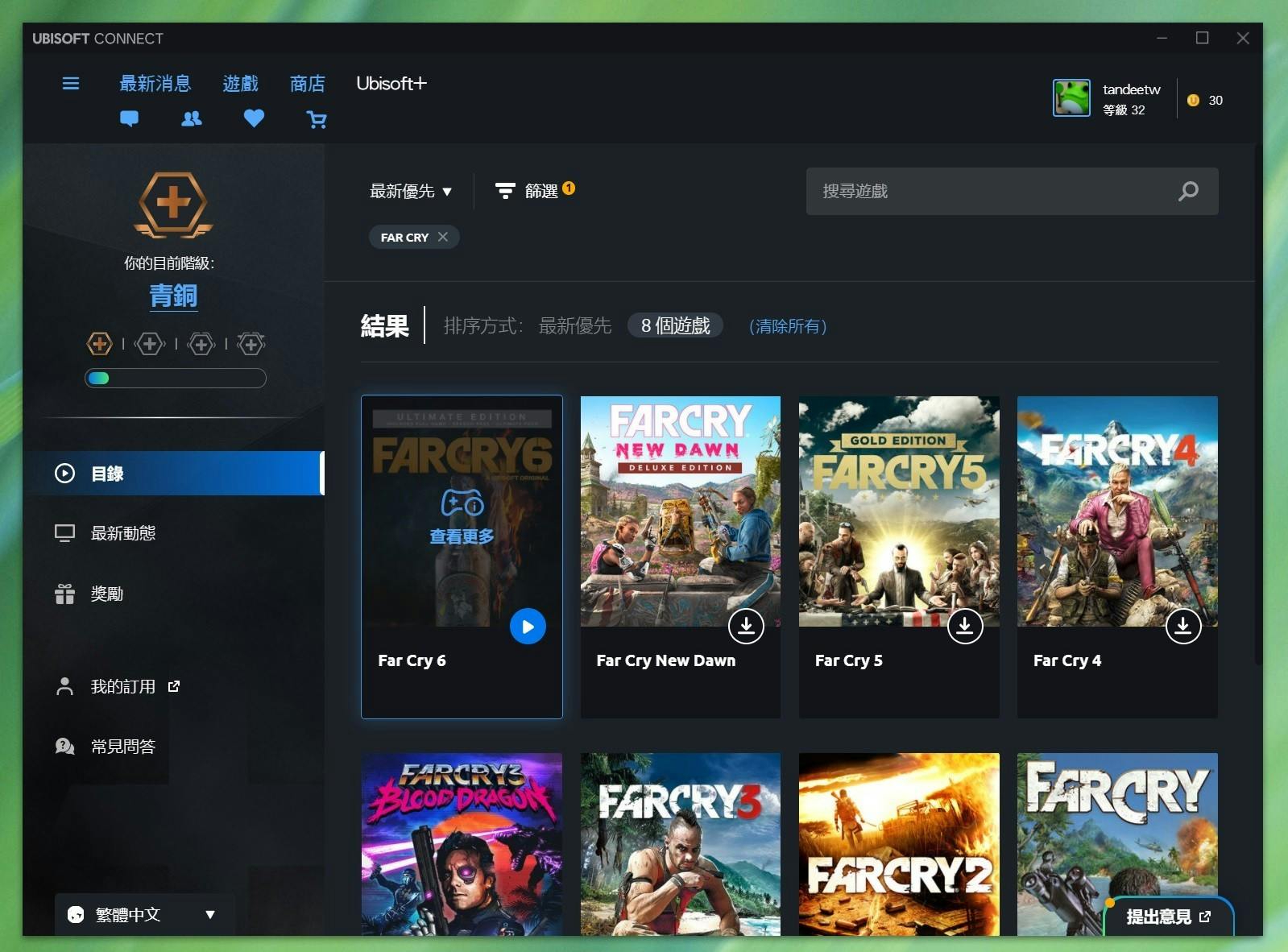Click the 提出意見 feedback button
The height and width of the screenshot is (952, 1288).
tap(1168, 917)
